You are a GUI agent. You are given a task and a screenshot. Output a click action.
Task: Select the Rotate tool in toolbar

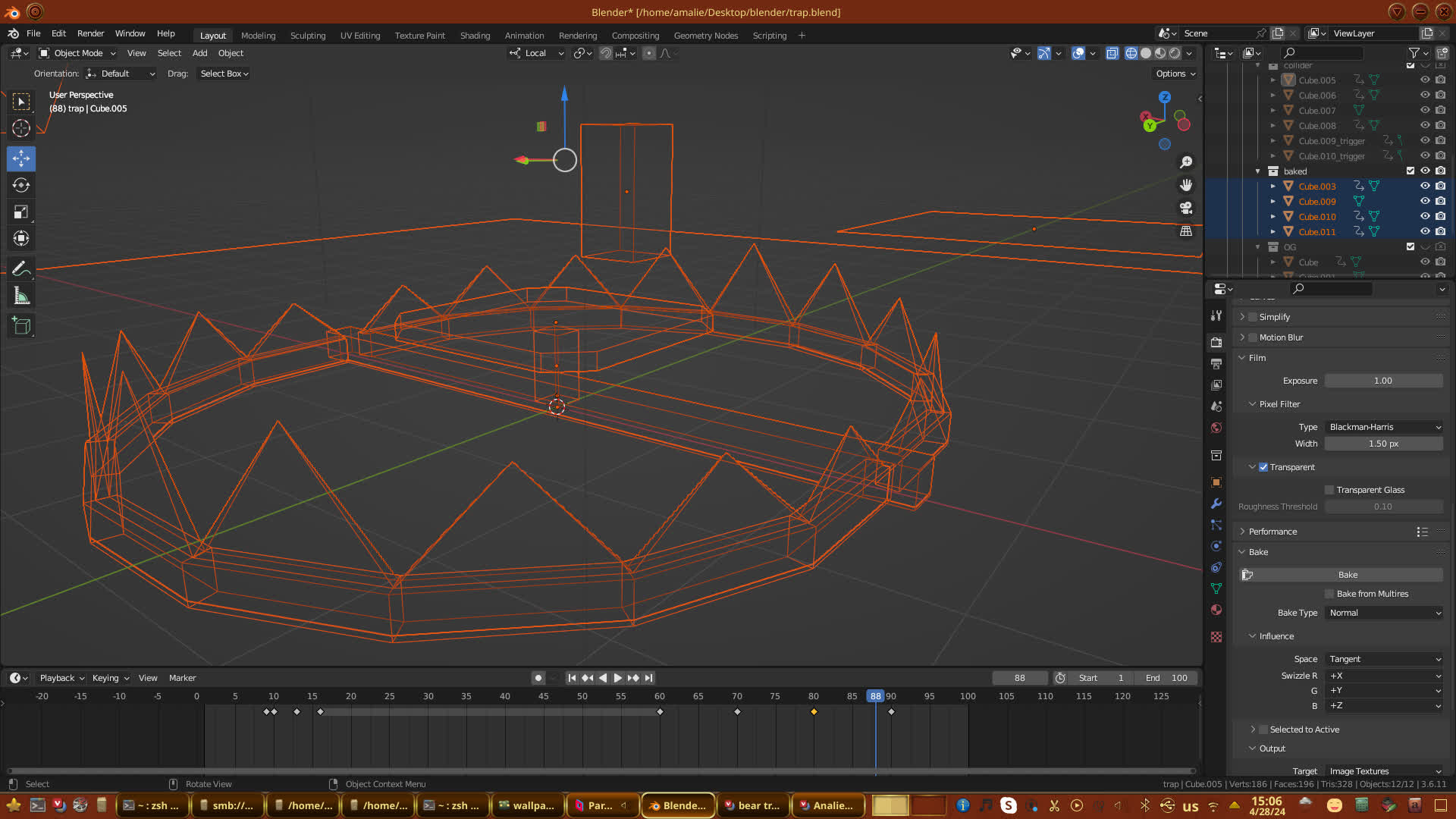[21, 185]
